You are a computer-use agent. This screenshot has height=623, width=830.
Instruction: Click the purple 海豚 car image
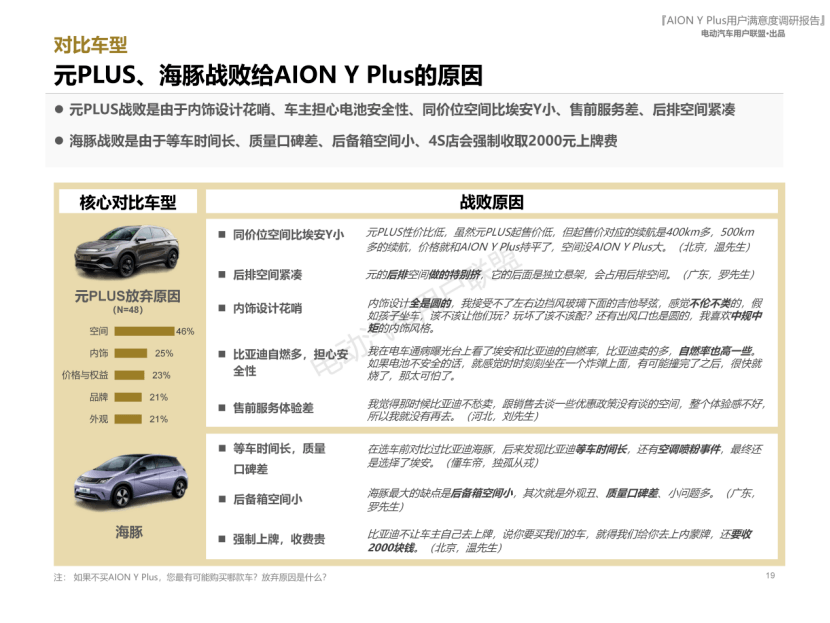(x=131, y=482)
